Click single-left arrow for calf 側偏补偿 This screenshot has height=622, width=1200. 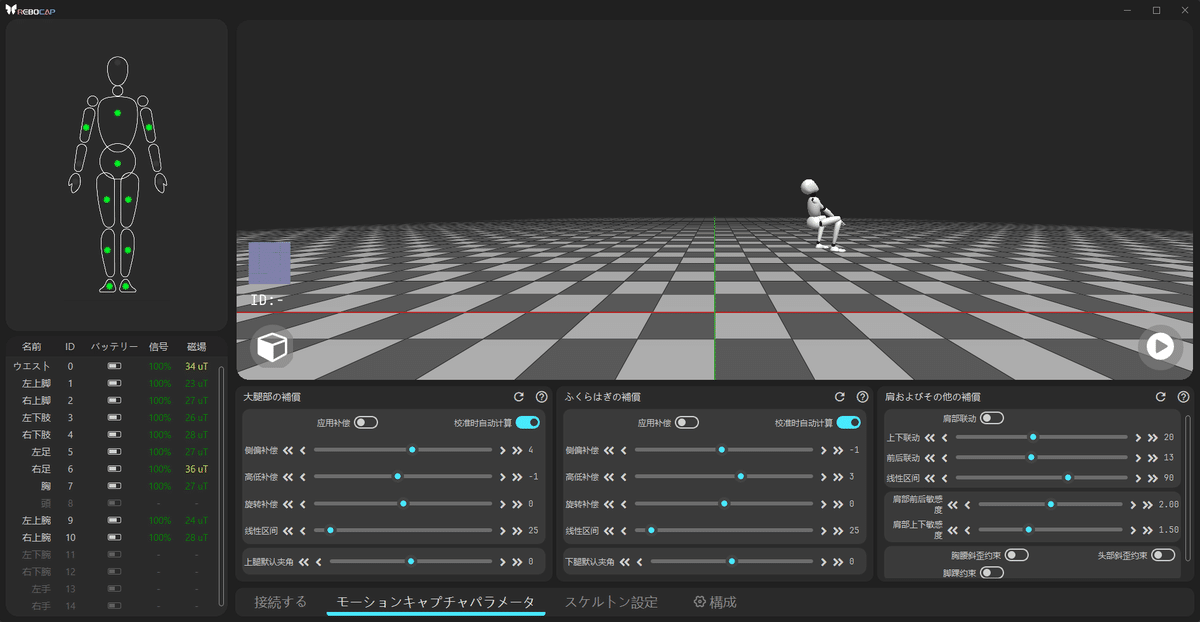(x=624, y=450)
